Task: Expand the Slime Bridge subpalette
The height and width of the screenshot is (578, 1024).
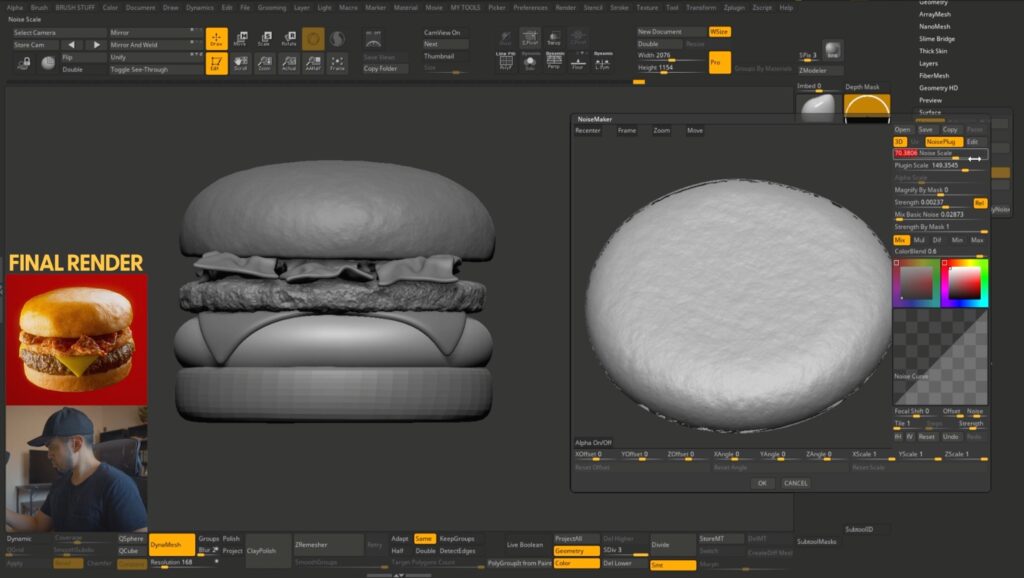Action: (936, 39)
